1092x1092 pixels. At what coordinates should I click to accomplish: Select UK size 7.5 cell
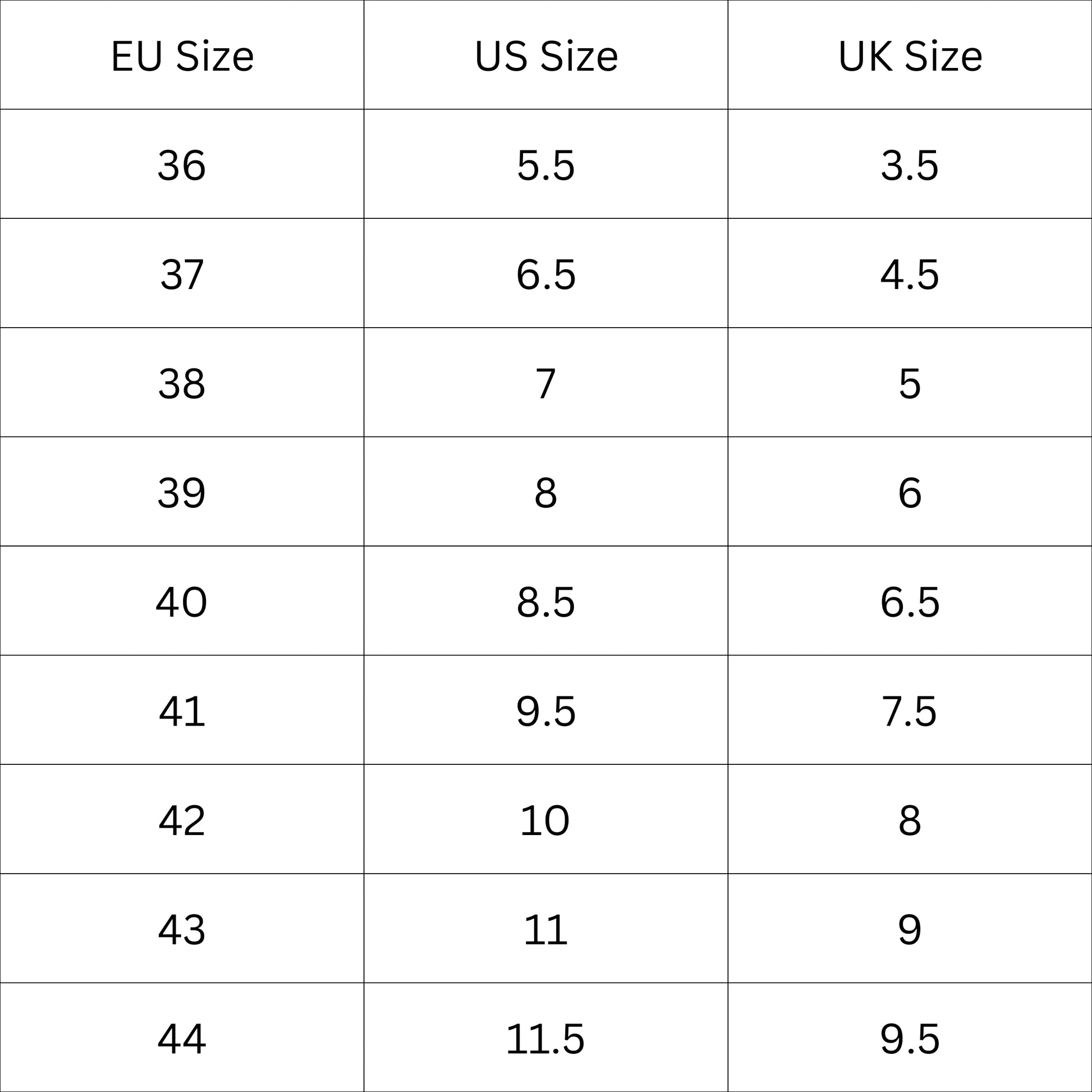coord(910,711)
